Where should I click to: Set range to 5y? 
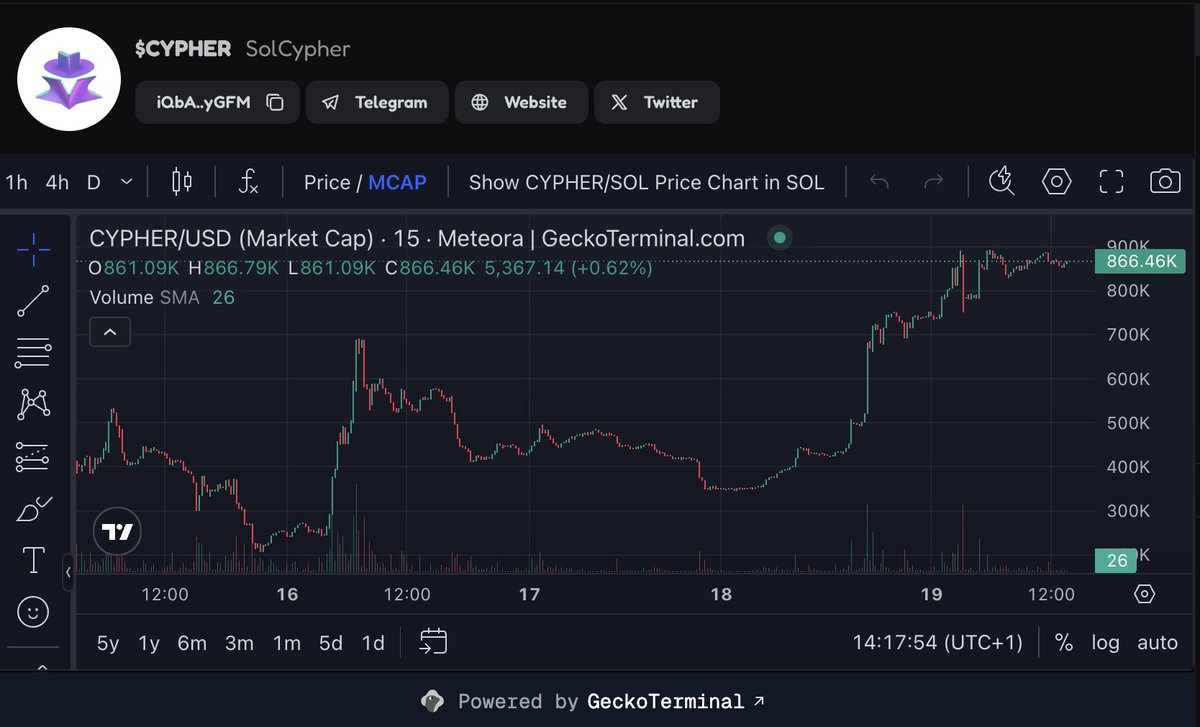(108, 643)
